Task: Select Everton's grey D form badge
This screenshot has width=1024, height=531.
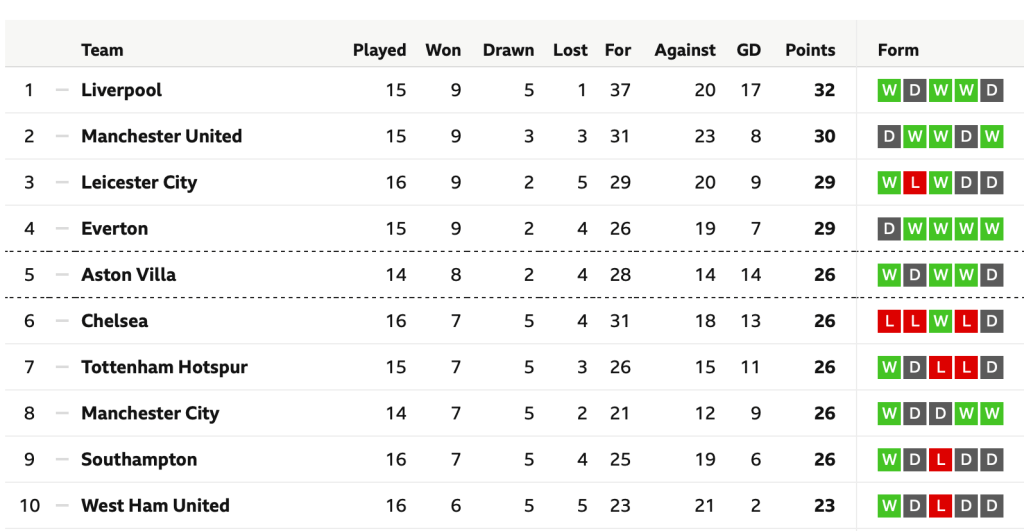Action: pos(889,229)
